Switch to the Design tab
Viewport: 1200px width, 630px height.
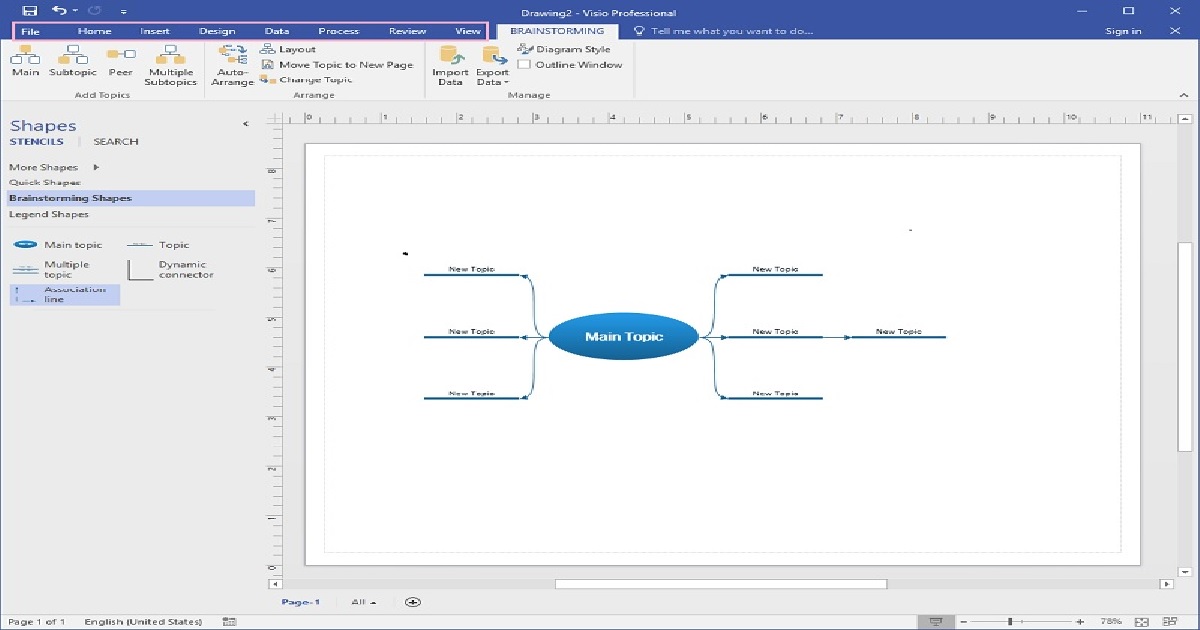pyautogui.click(x=217, y=31)
